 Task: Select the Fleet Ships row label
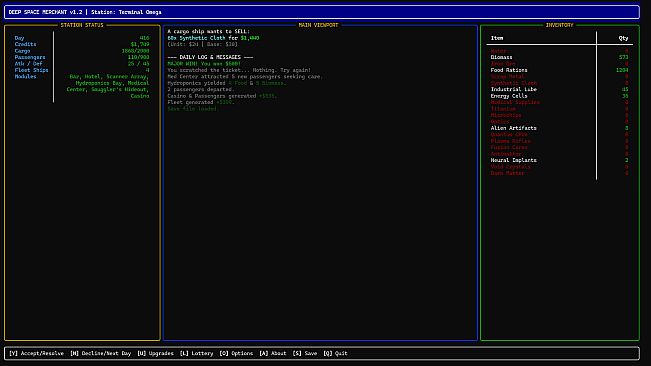pyautogui.click(x=32, y=70)
